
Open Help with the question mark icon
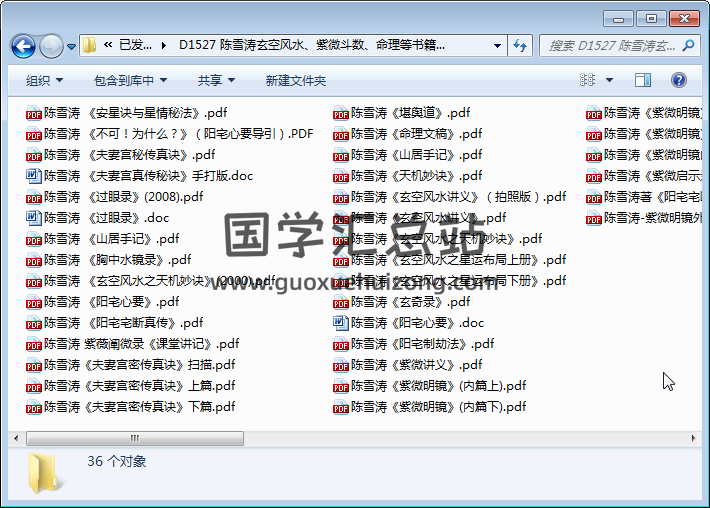678,80
